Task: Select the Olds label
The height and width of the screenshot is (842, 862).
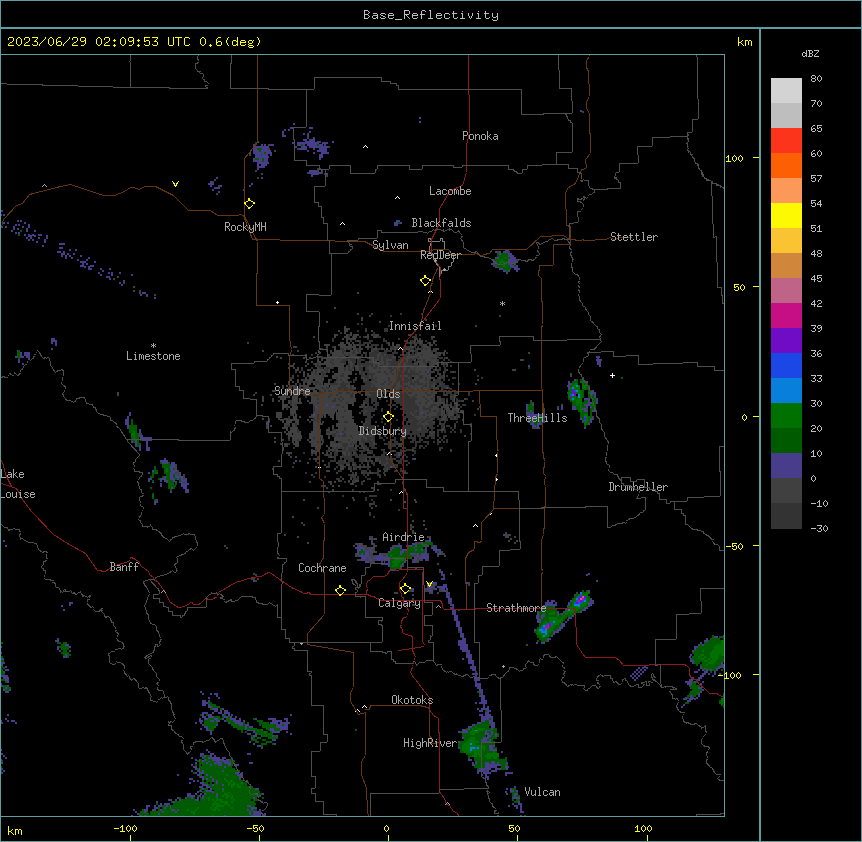Action: [x=388, y=394]
